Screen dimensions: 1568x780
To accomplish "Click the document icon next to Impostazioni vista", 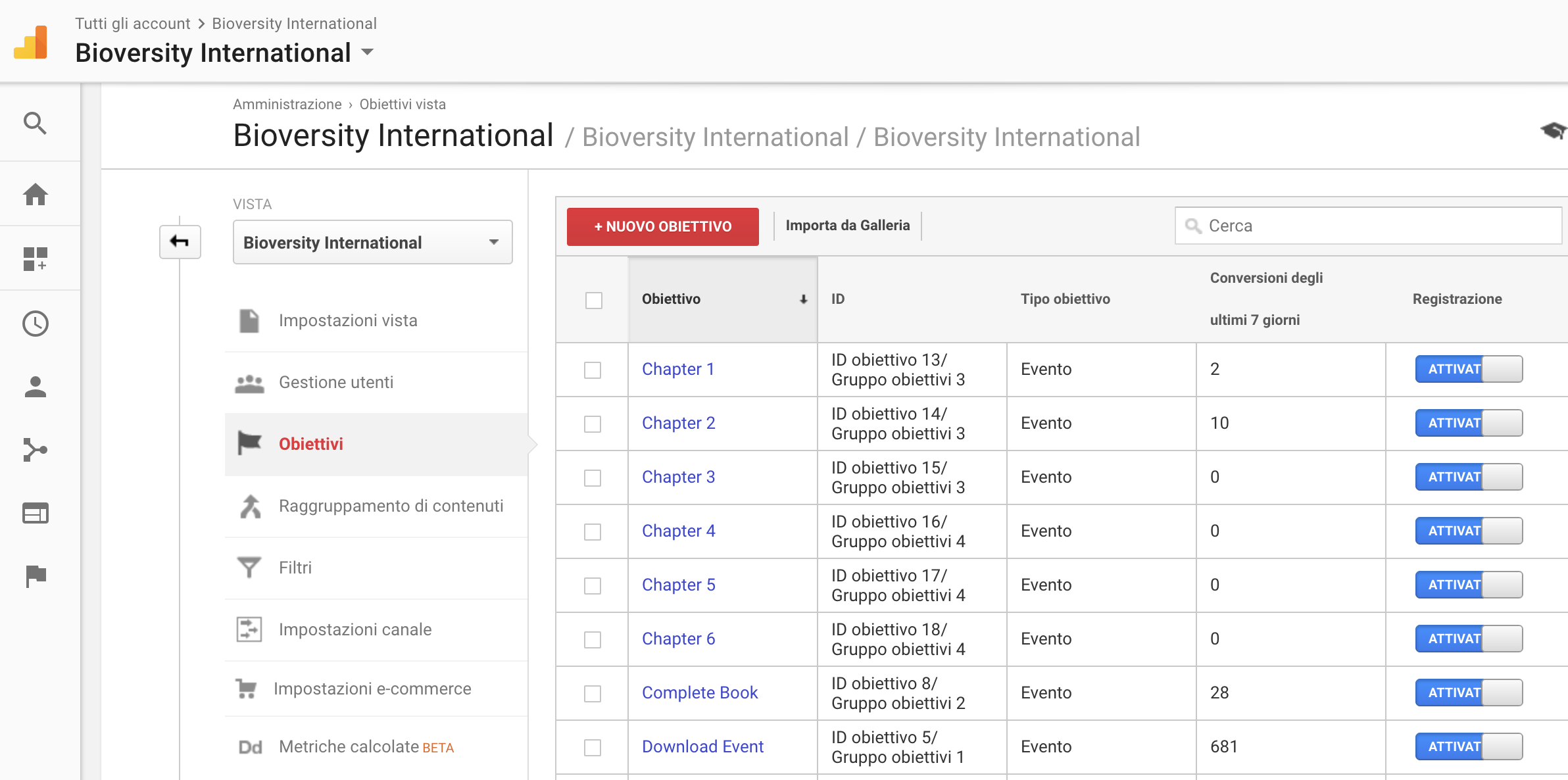I will (x=249, y=320).
